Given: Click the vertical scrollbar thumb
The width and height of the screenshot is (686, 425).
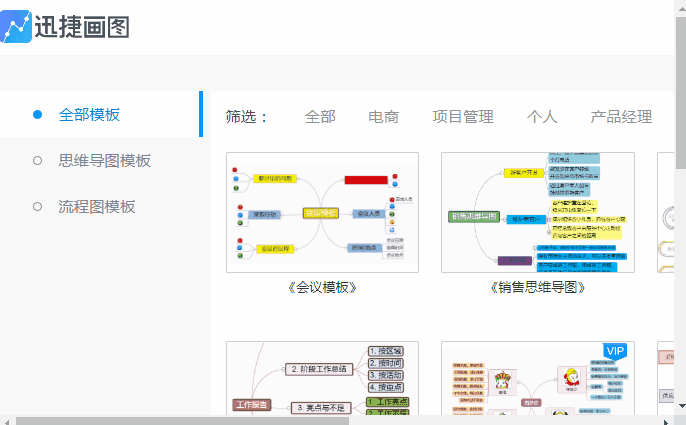Looking at the screenshot, I should point(680,93).
